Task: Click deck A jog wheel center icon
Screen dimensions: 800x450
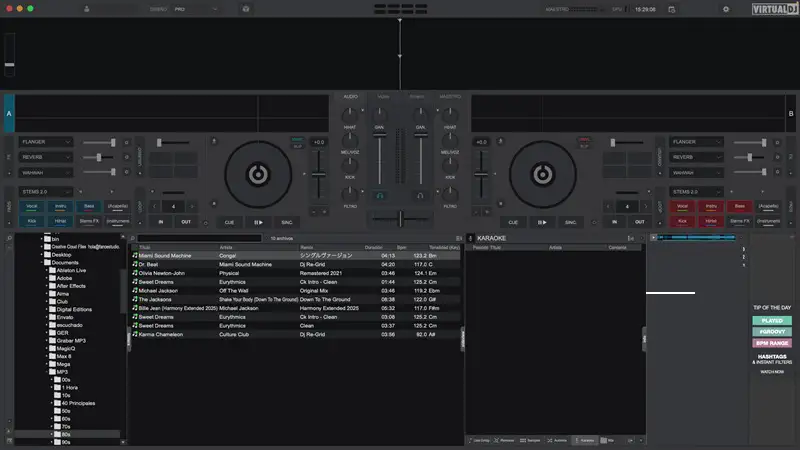Action: pyautogui.click(x=258, y=174)
